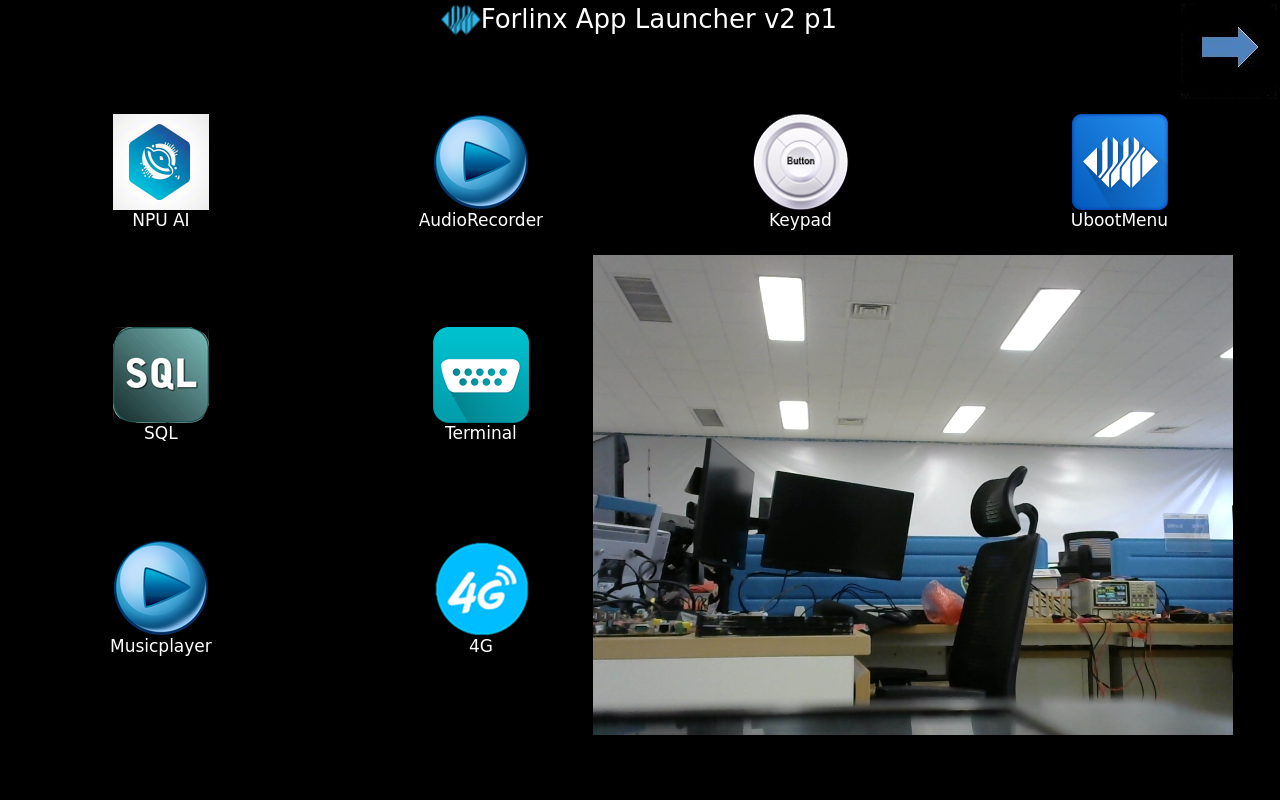Select the "Terminal" text label

tap(481, 433)
